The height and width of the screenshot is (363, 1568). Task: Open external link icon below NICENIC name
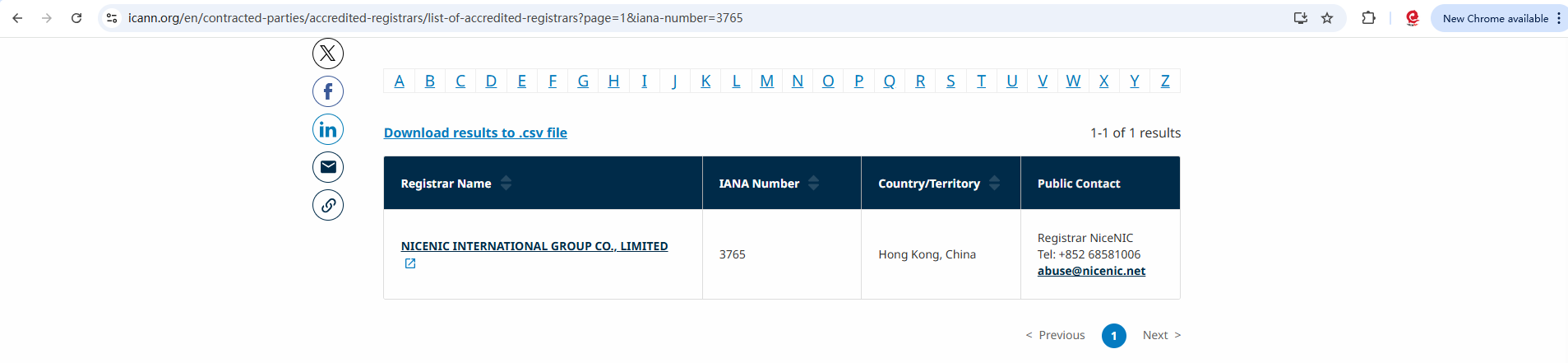click(x=410, y=263)
